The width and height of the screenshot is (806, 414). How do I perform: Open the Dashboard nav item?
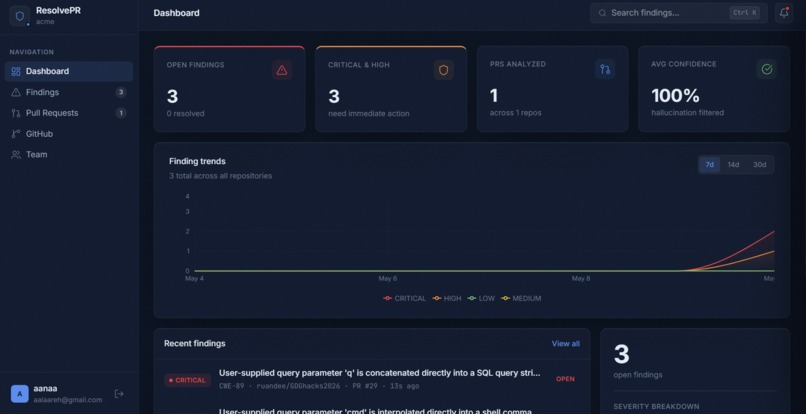point(68,71)
